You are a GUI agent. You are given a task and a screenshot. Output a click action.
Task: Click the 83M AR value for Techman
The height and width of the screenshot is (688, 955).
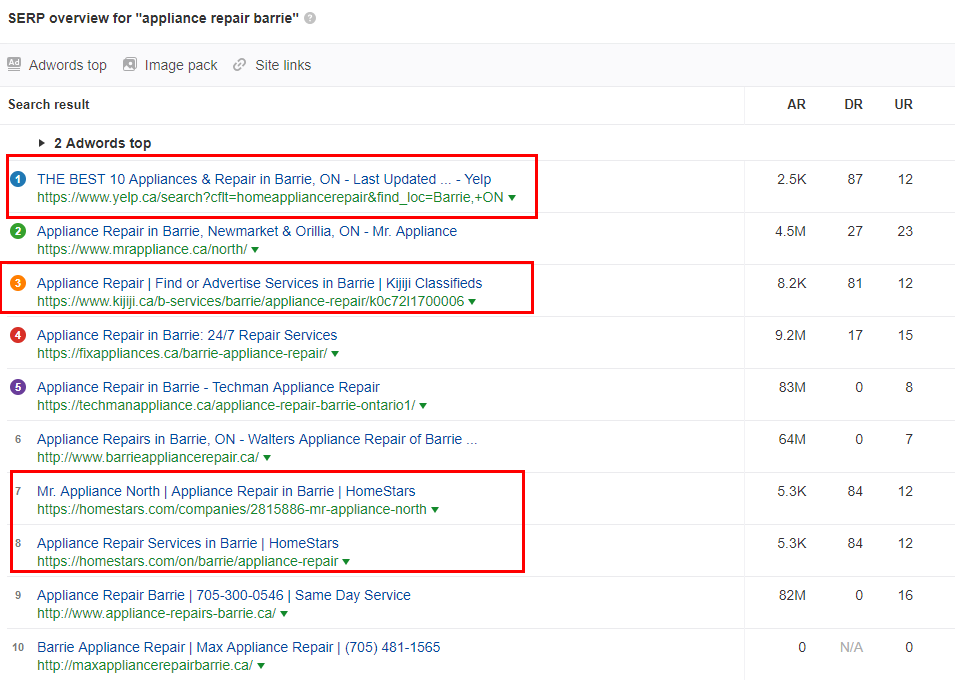click(792, 387)
